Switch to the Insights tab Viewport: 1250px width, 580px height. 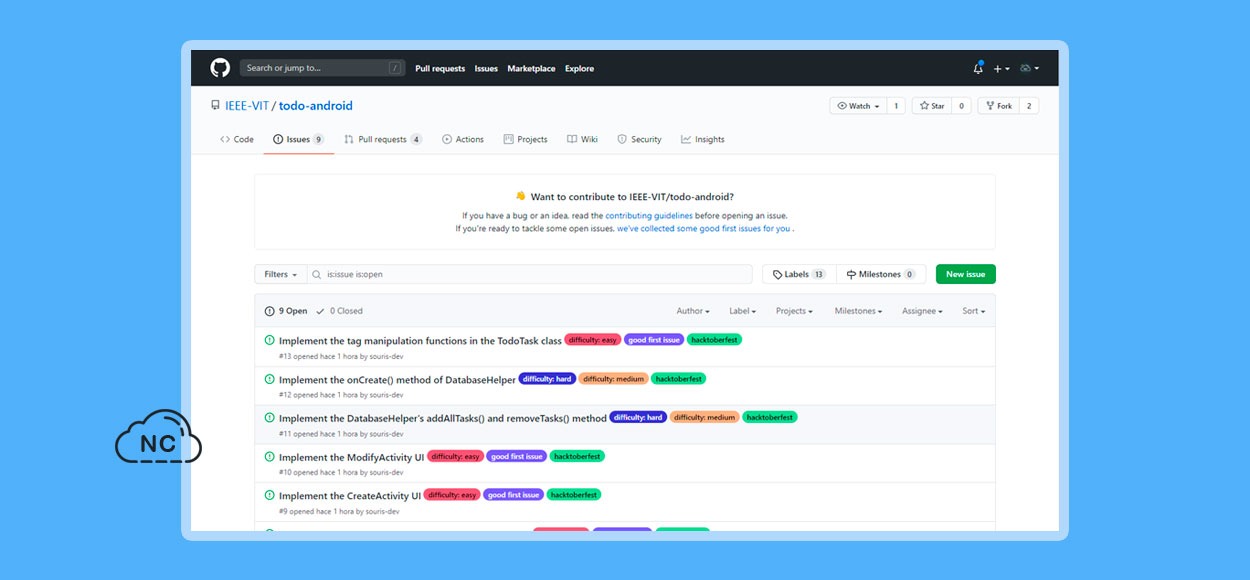tap(703, 140)
